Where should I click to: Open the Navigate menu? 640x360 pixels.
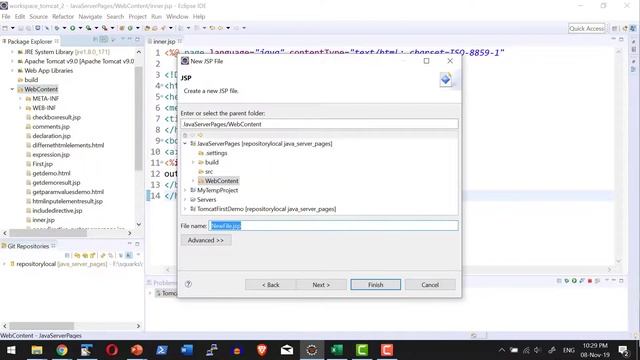click(x=90, y=17)
